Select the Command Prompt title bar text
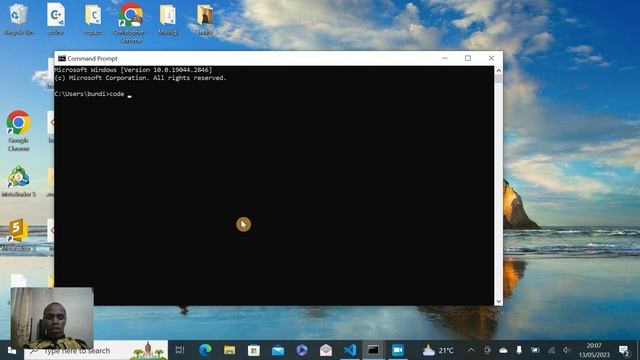The height and width of the screenshot is (360, 640). (x=92, y=58)
